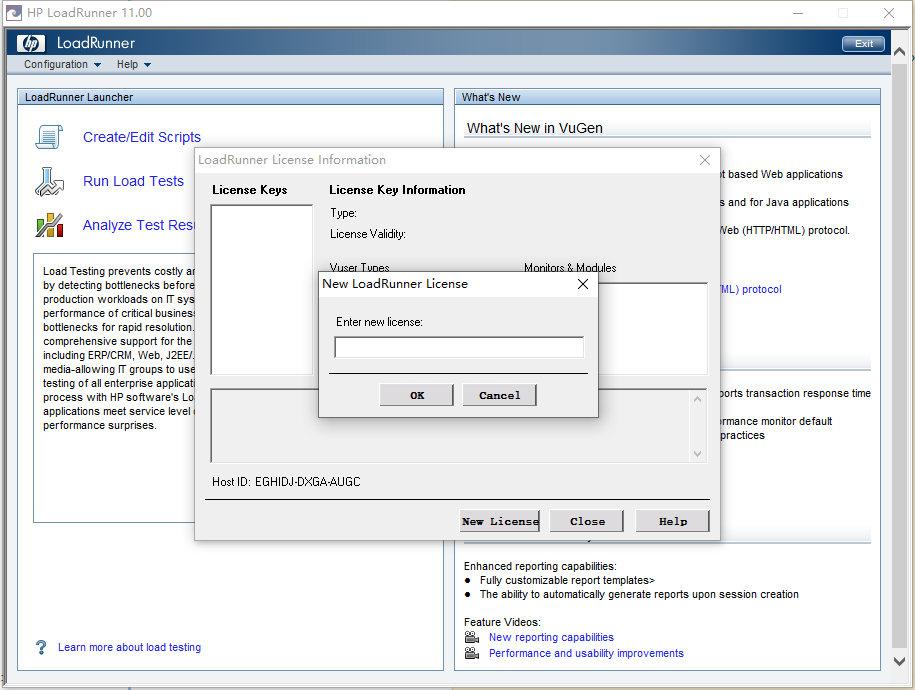
Task: Click the blue question mark help icon
Action: pyautogui.click(x=41, y=647)
